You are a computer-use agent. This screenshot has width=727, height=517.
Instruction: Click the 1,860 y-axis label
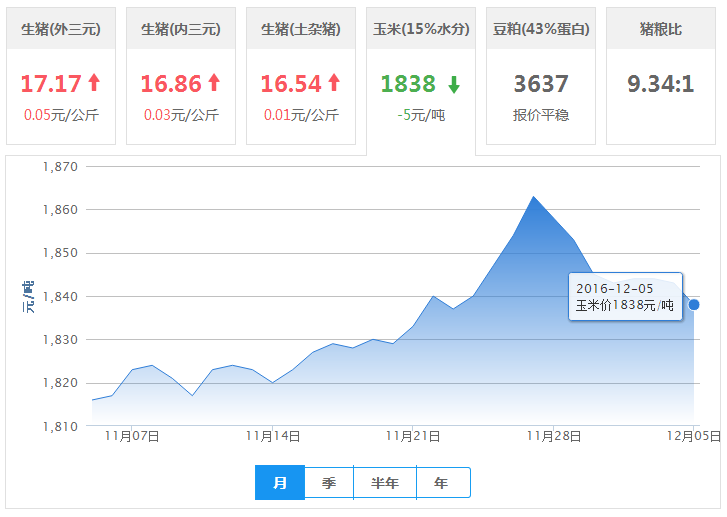coord(60,210)
